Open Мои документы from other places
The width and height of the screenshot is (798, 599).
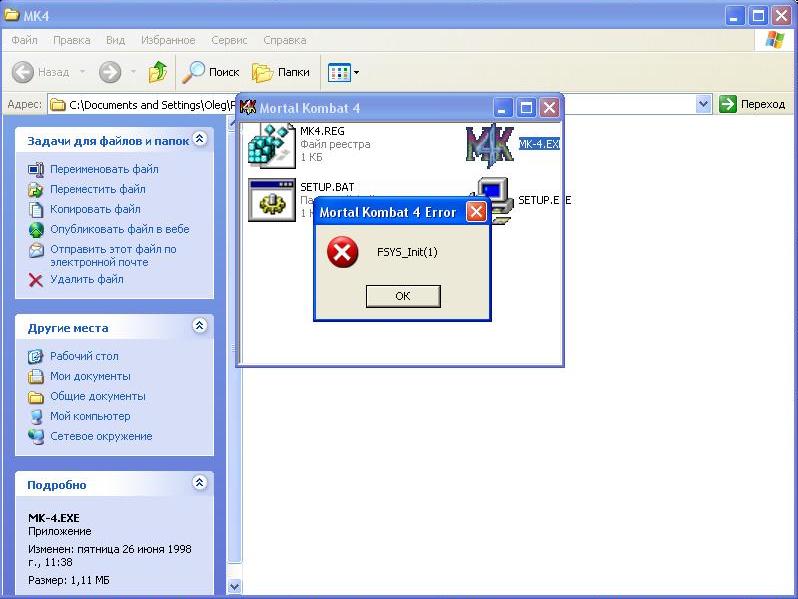(90, 376)
